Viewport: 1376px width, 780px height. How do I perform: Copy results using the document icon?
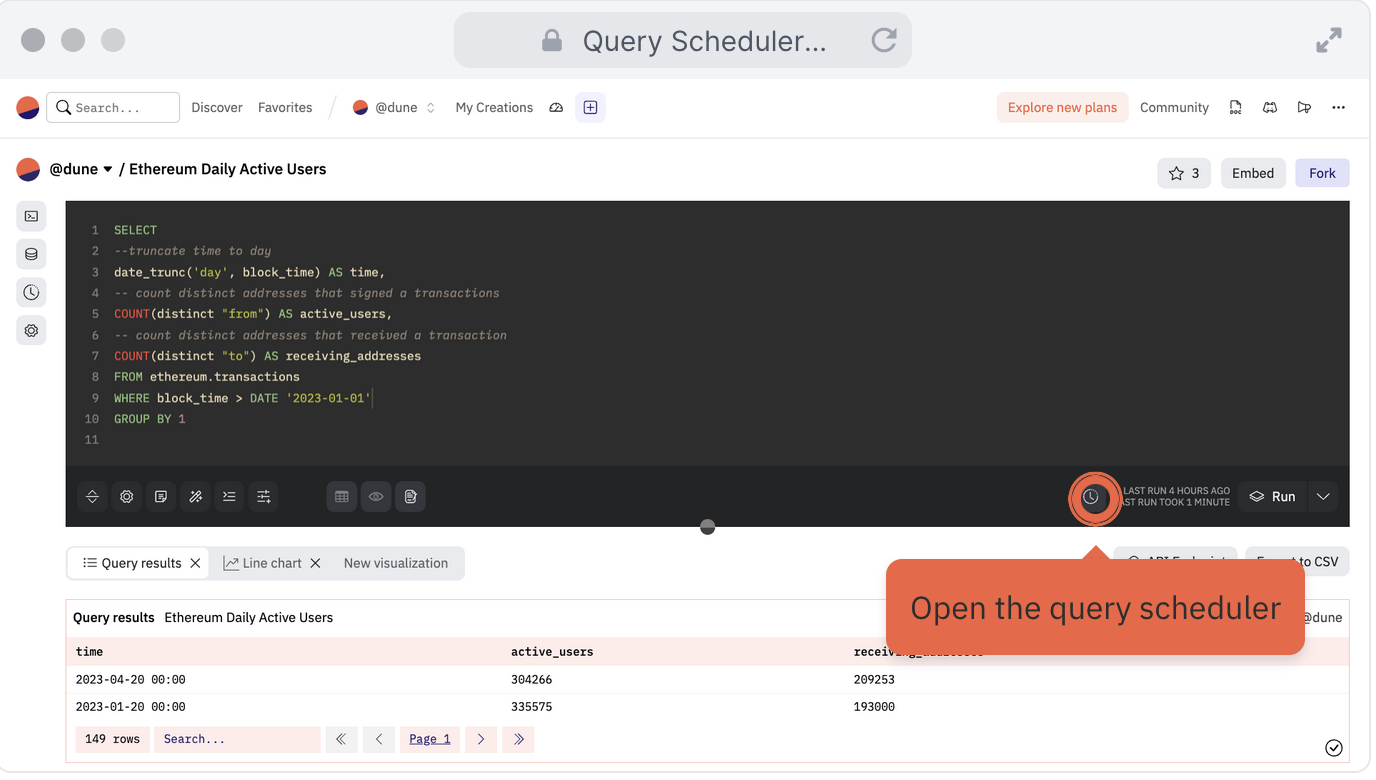point(410,496)
